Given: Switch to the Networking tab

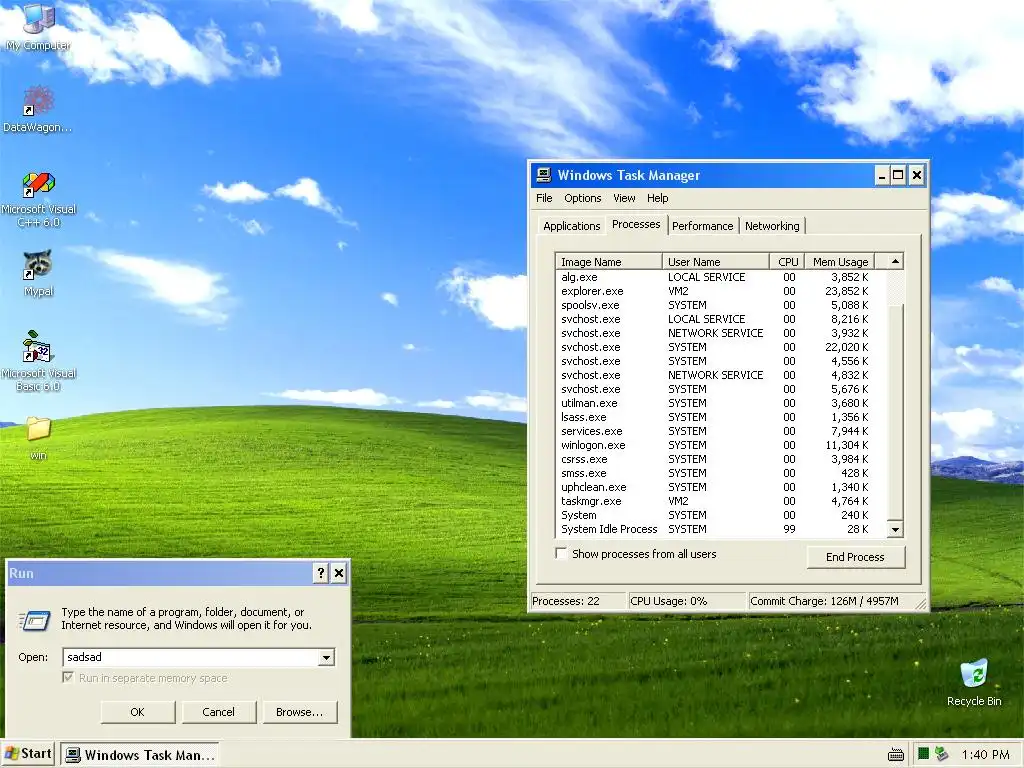Looking at the screenshot, I should tap(772, 226).
